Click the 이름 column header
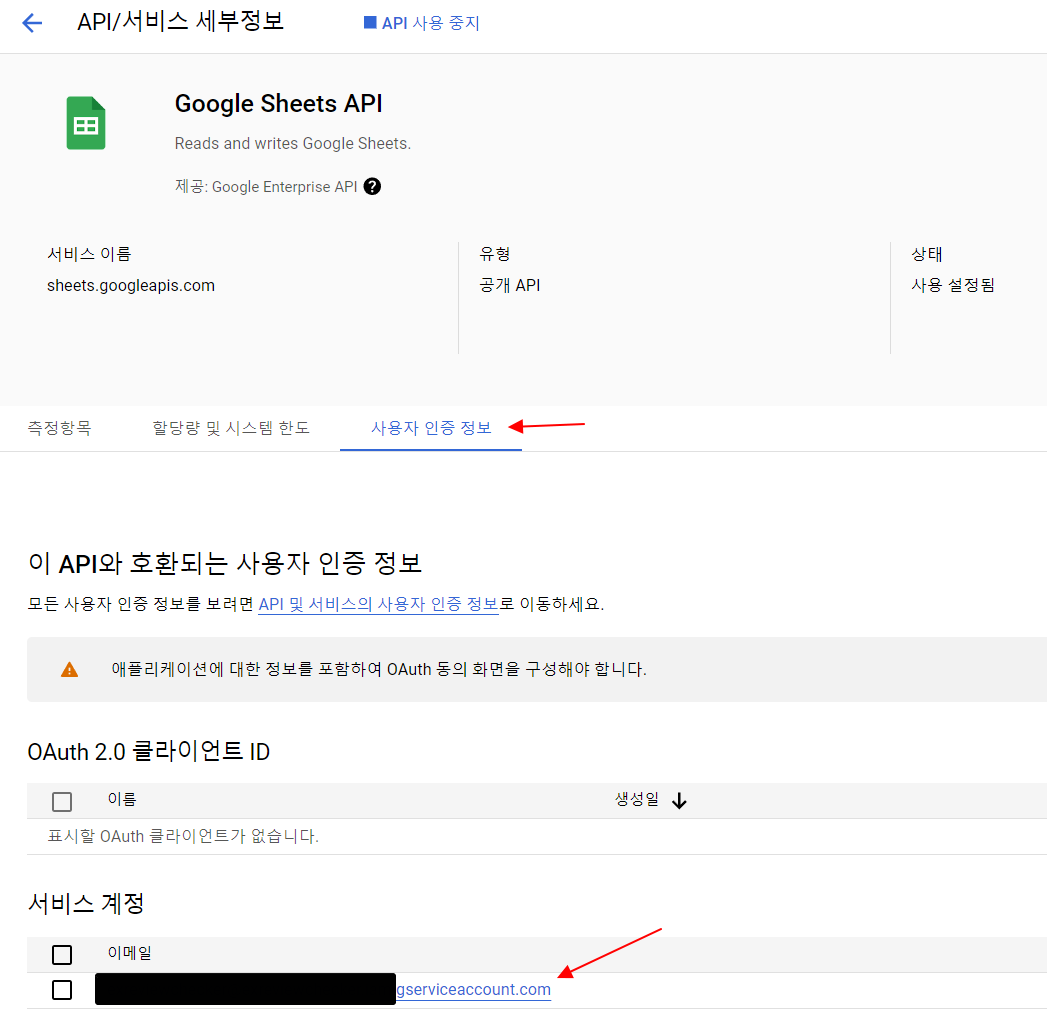Viewport: 1047px width, 1013px height. click(122, 799)
